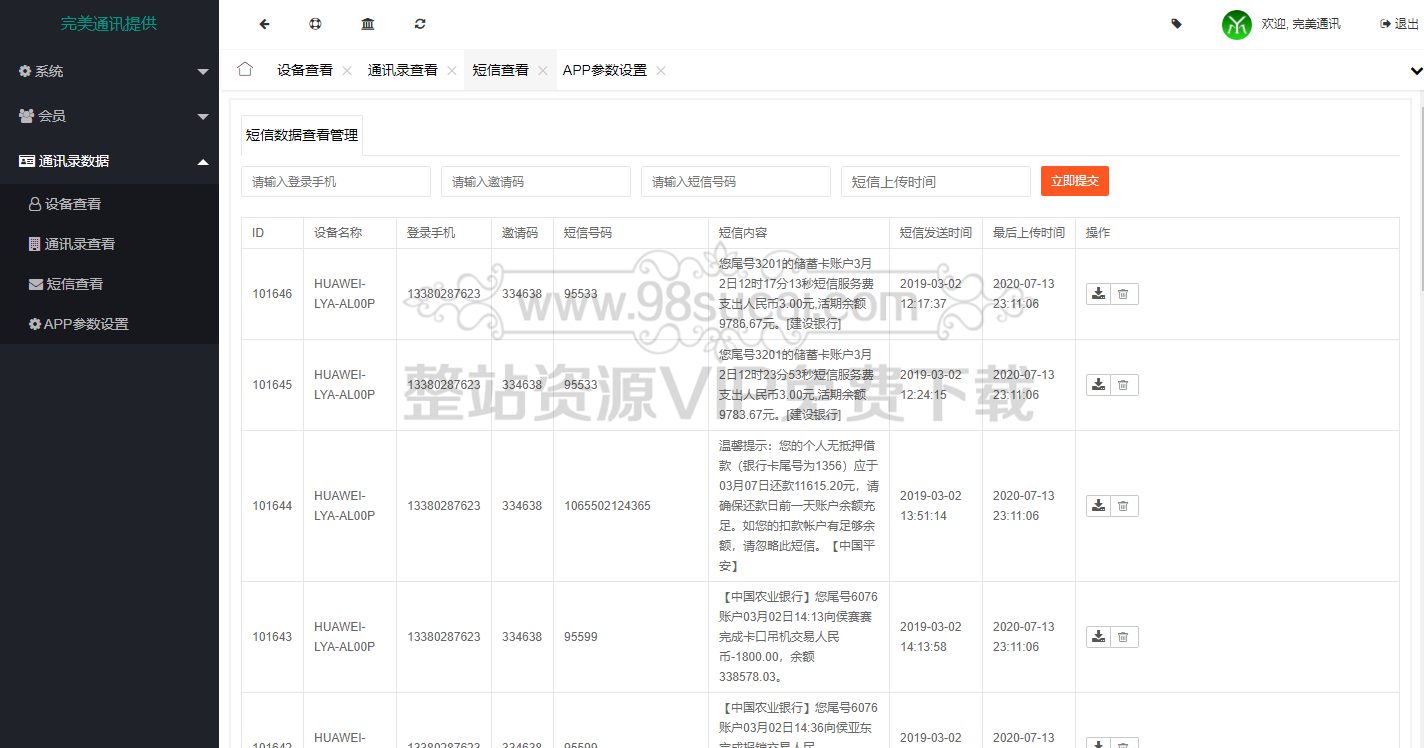Image resolution: width=1424 pixels, height=748 pixels.
Task: Close the 短信查看 tab with its X
Action: tap(542, 70)
